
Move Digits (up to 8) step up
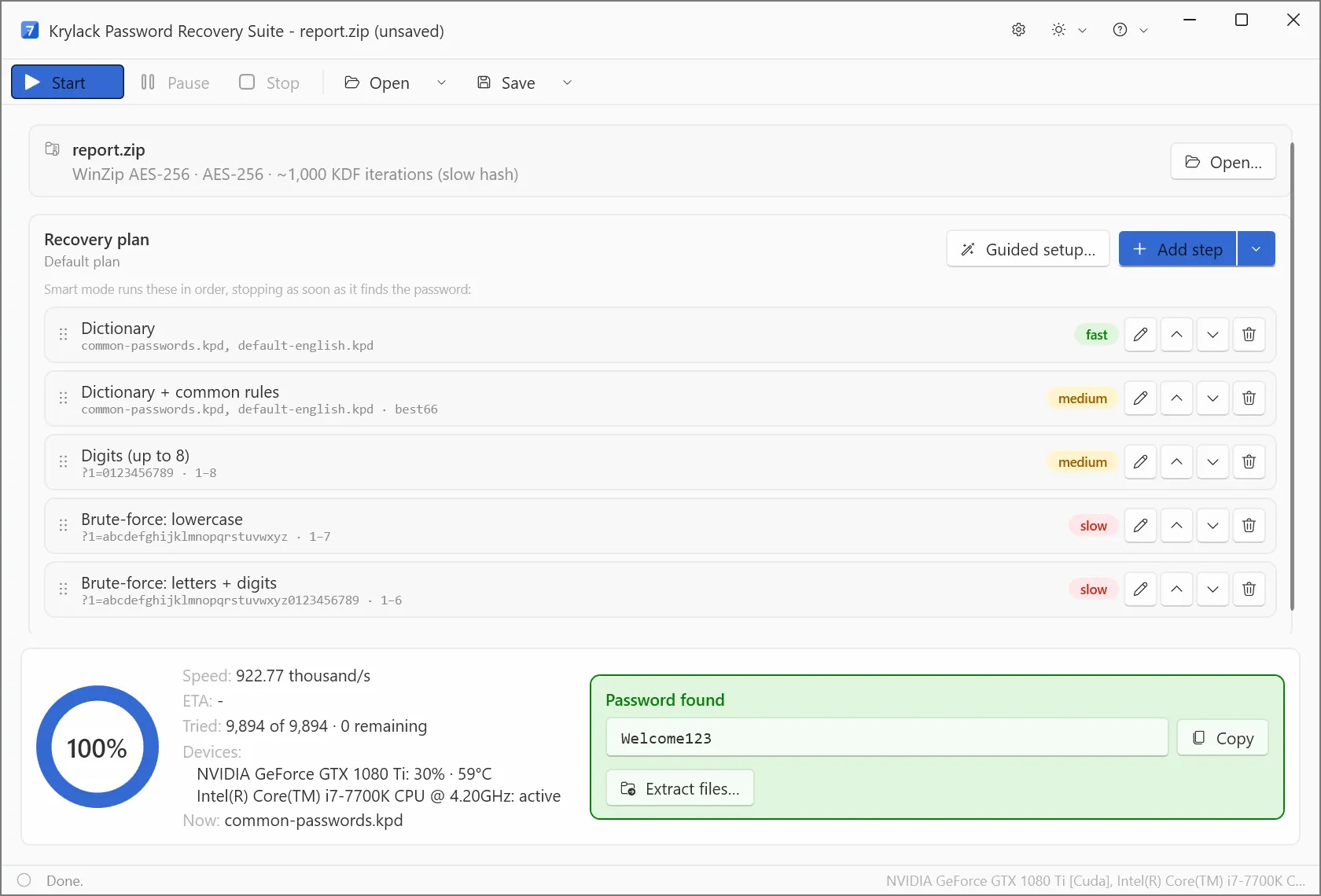coord(1176,462)
